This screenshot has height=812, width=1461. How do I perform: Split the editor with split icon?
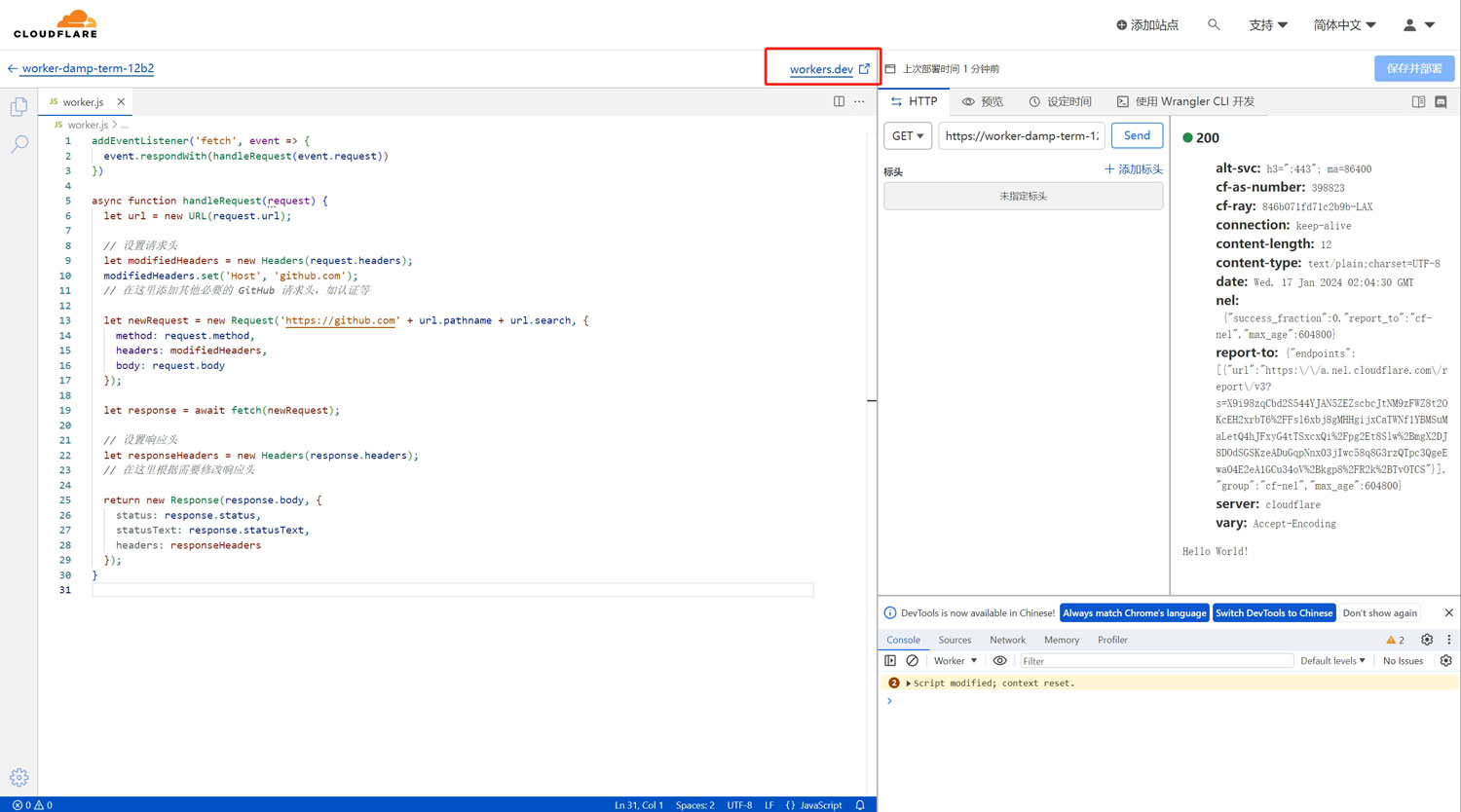(x=839, y=101)
